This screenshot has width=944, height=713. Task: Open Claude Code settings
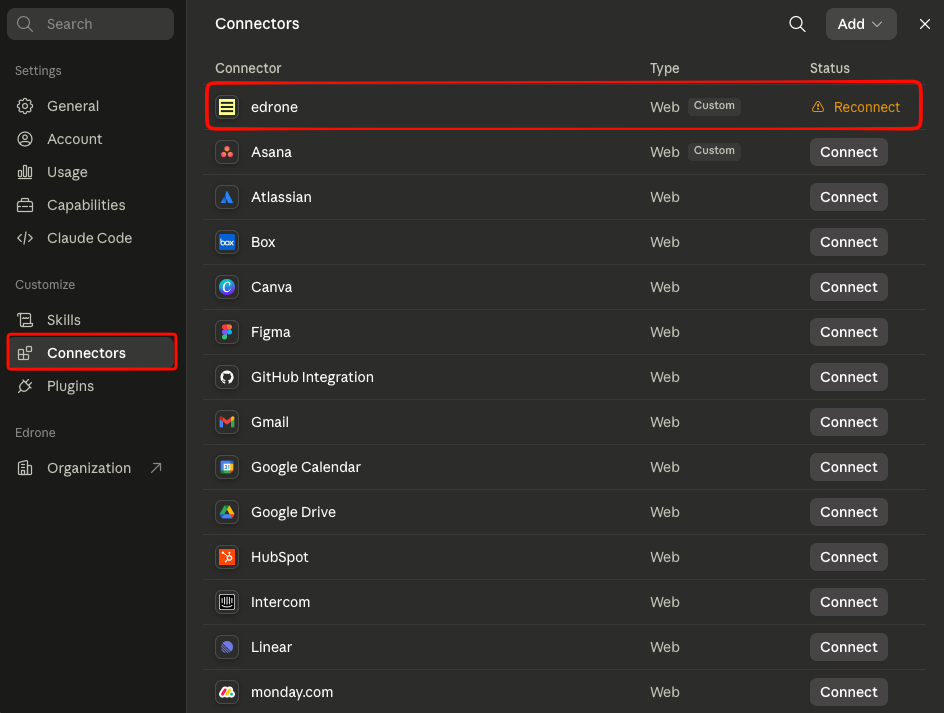(x=90, y=238)
